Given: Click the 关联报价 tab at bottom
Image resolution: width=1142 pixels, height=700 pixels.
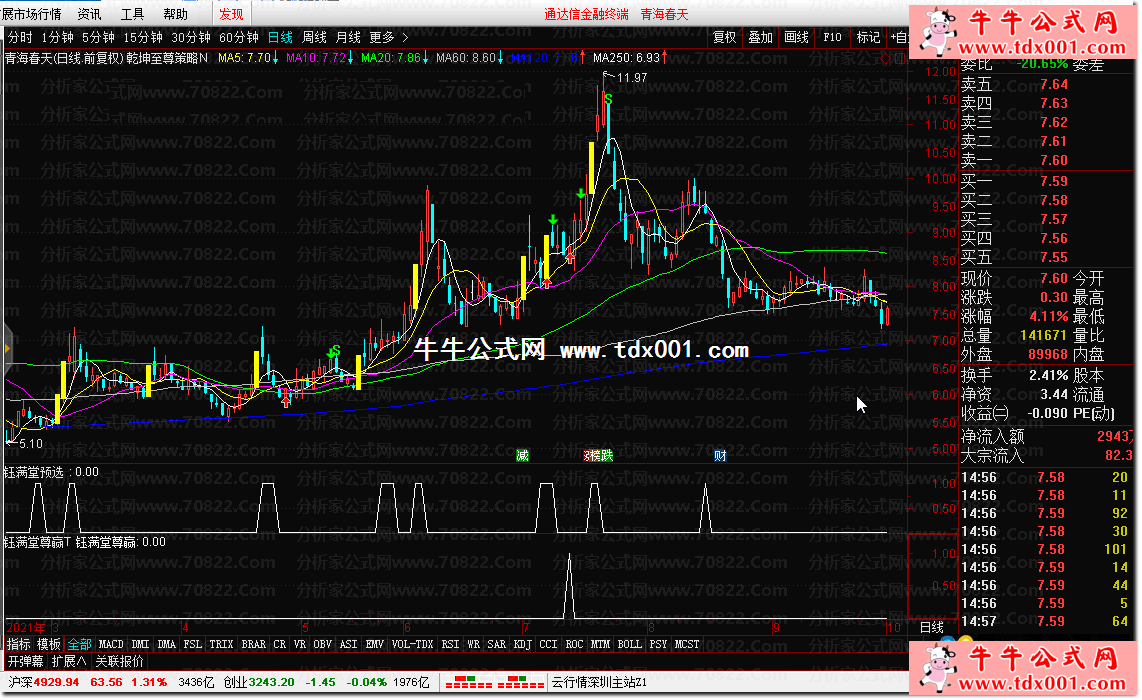Looking at the screenshot, I should tap(119, 661).
